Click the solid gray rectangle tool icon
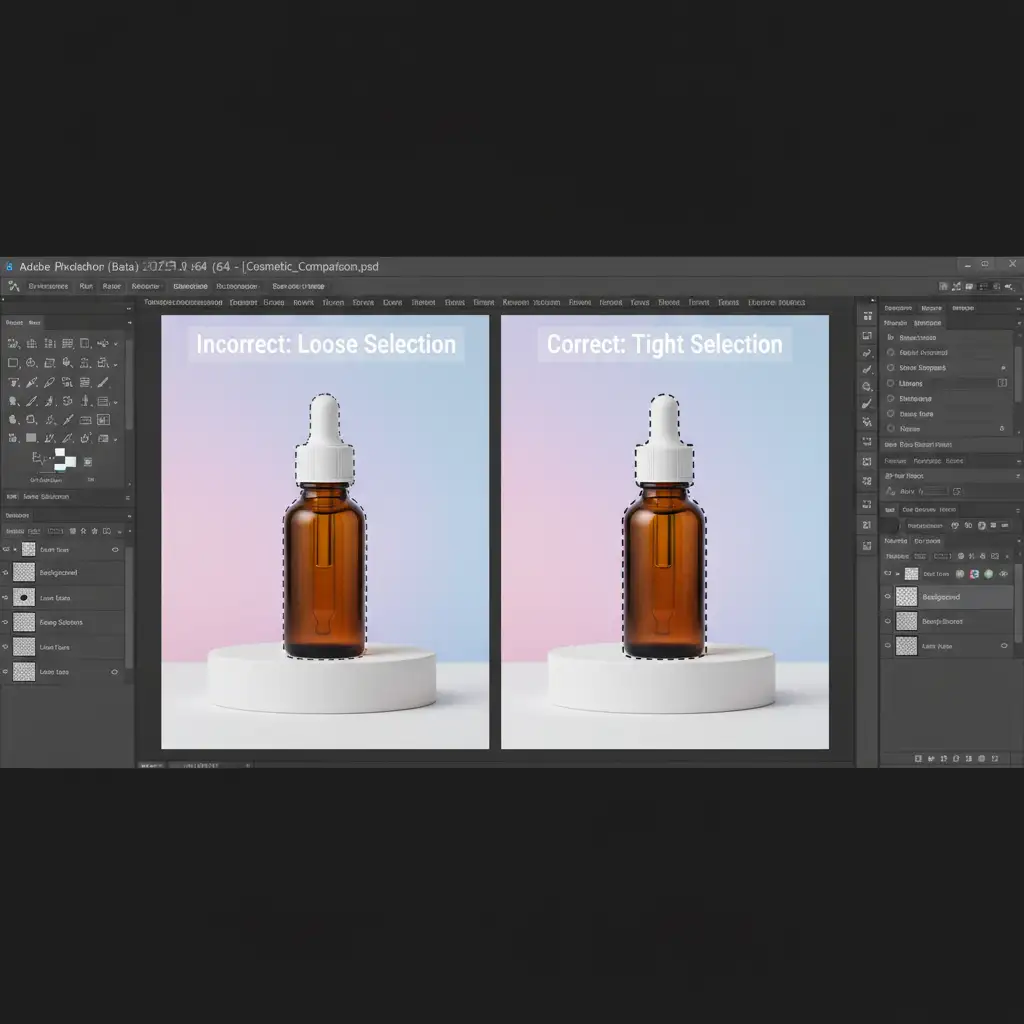Image resolution: width=1024 pixels, height=1024 pixels. [x=31, y=438]
